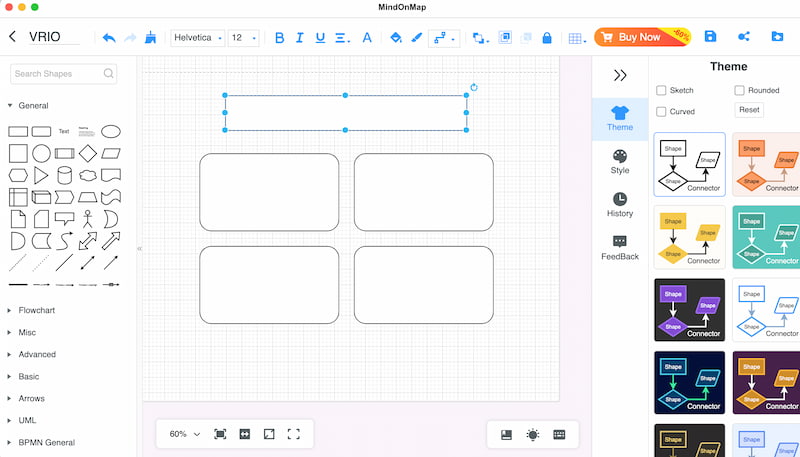This screenshot has height=457, width=800.
Task: Click the lock icon in toolbar
Action: click(546, 38)
